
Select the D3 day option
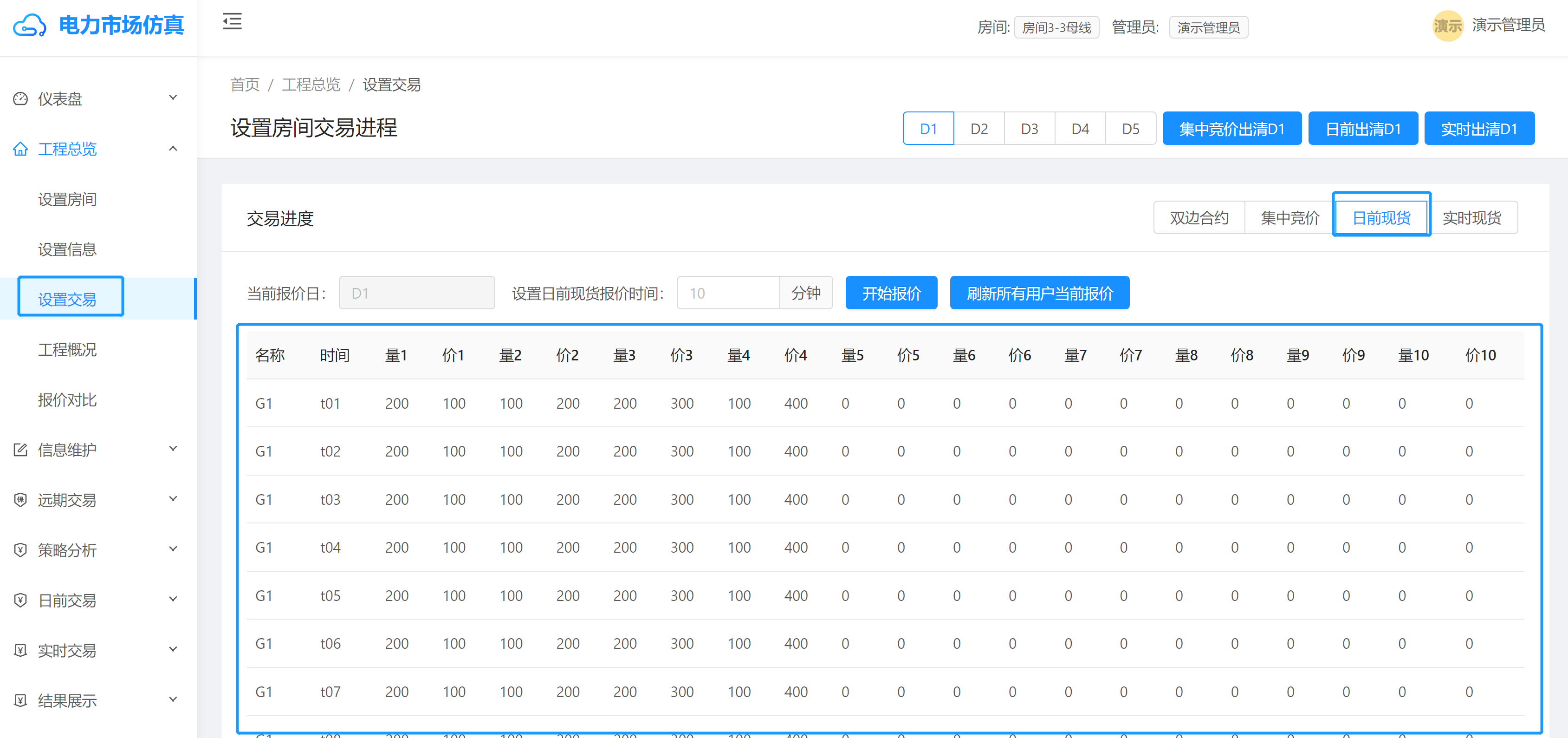[1029, 129]
